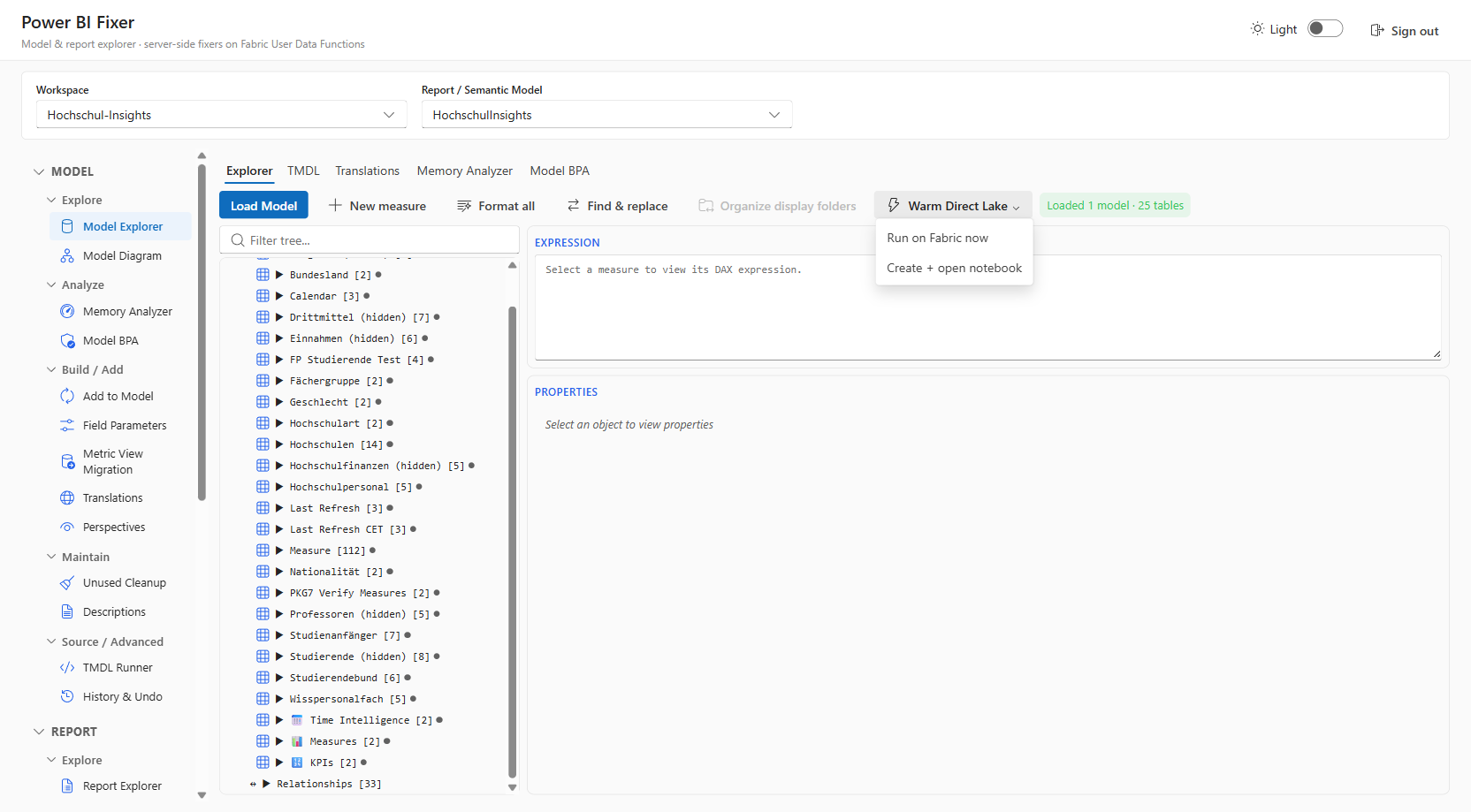Screen dimensions: 1471x812
Task: Expand the Calendar [3] table node
Action: click(279, 296)
